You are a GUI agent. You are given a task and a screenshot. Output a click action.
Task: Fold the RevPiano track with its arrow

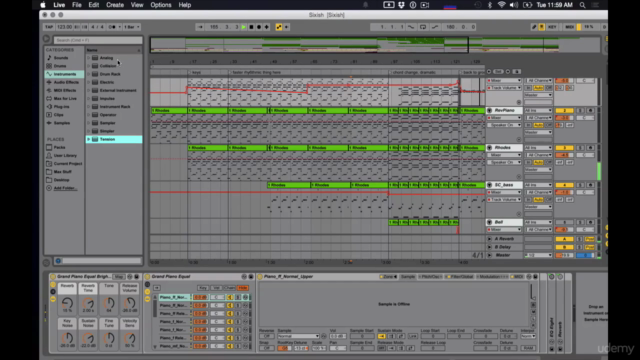pos(489,111)
